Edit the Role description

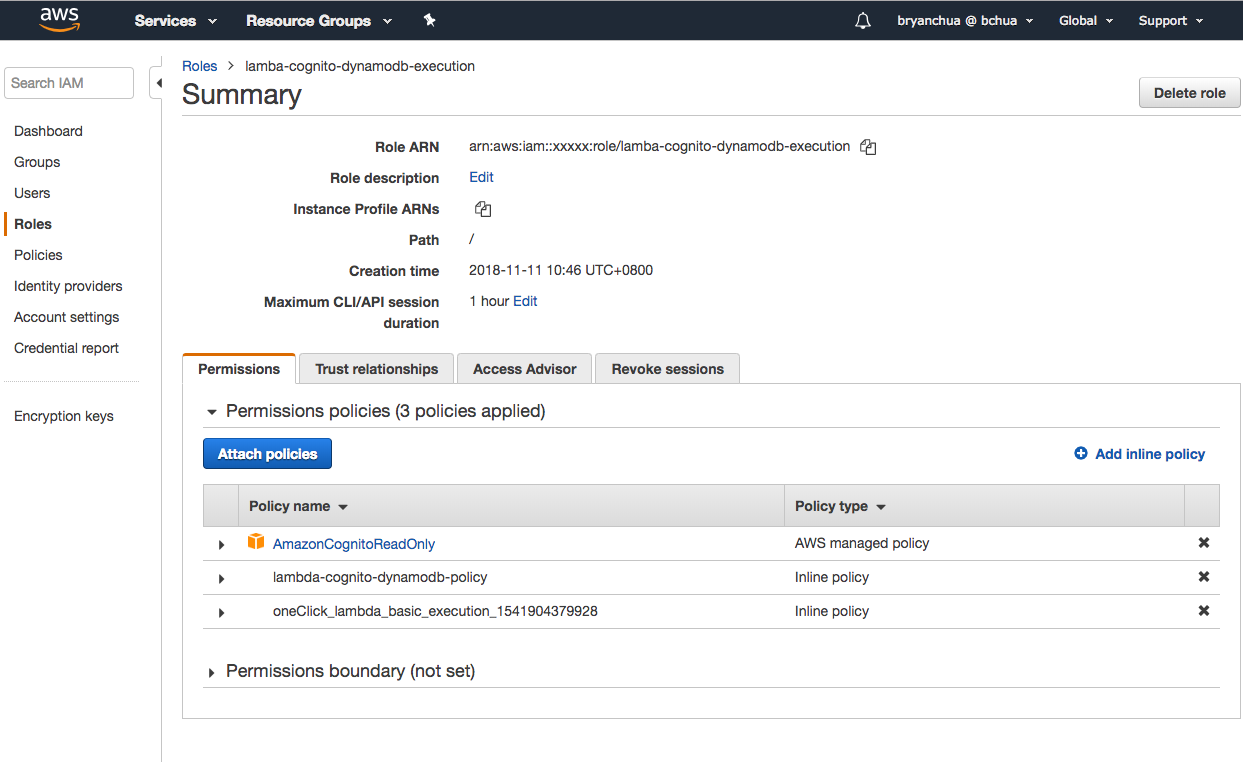[x=481, y=177]
